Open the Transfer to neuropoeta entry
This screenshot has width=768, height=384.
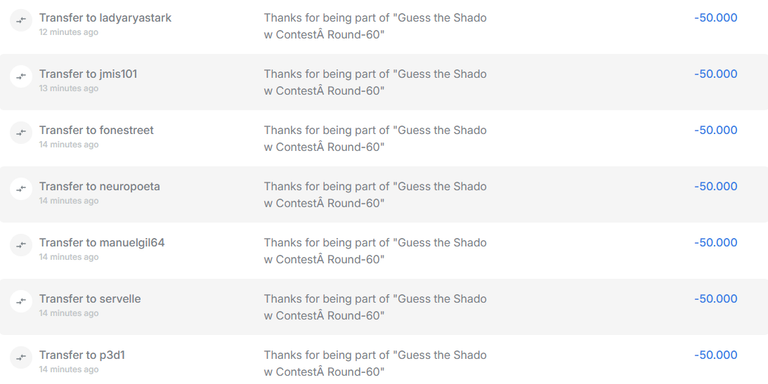(99, 187)
